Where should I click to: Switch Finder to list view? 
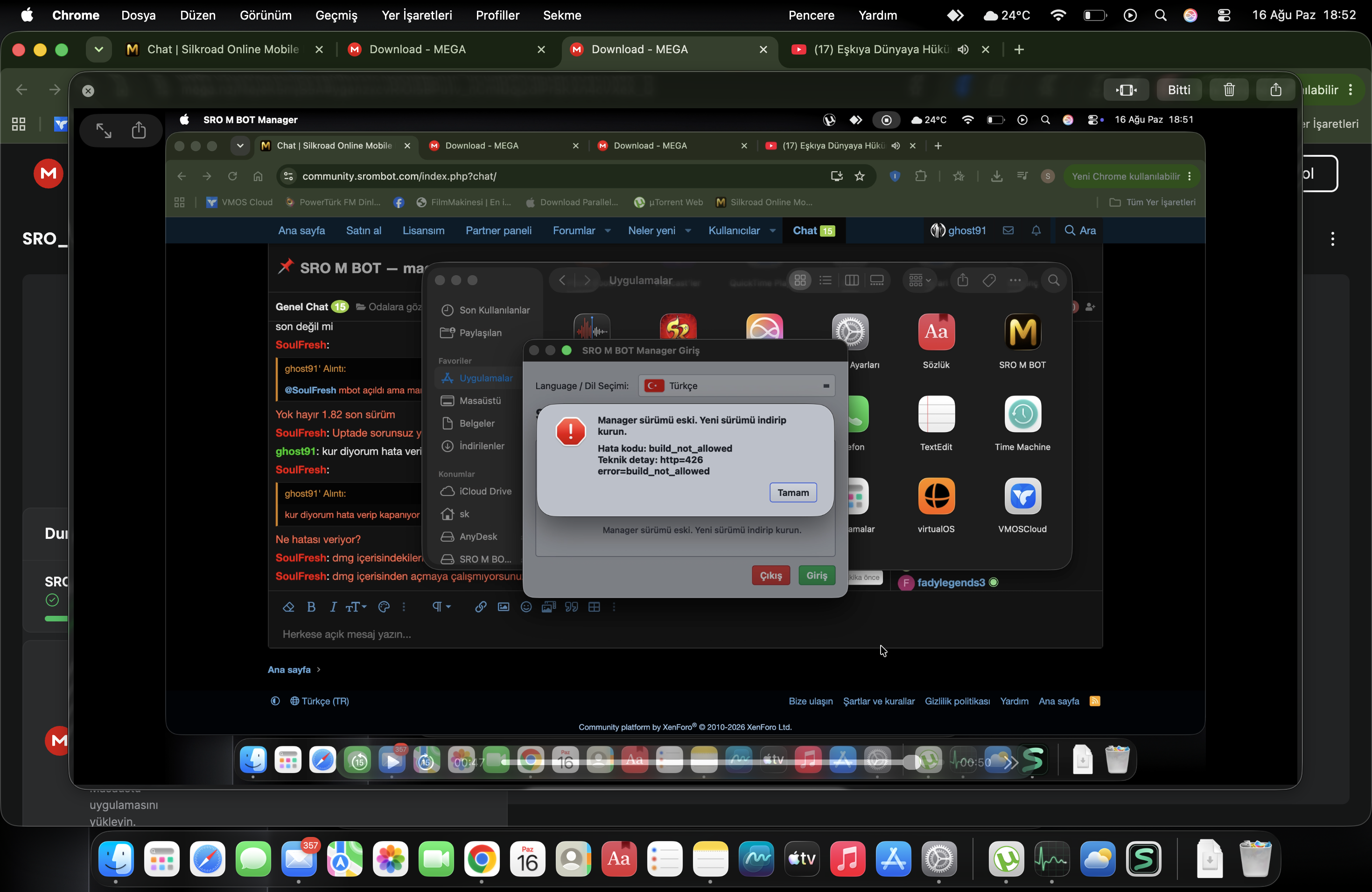826,280
